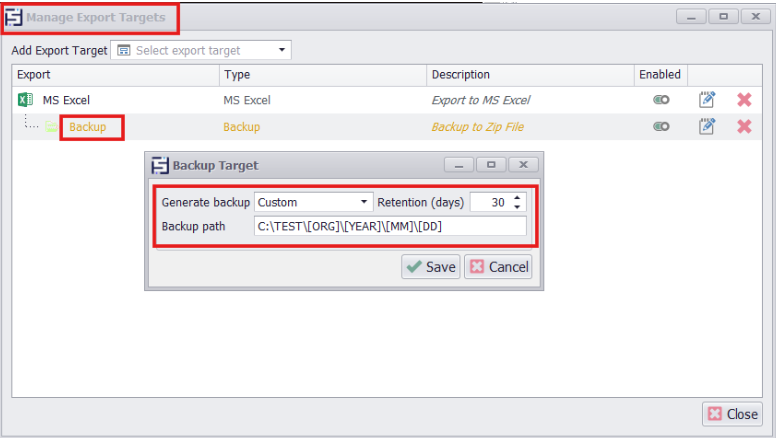The height and width of the screenshot is (438, 776).
Task: Click the Backup Target dialog icon
Action: (159, 165)
